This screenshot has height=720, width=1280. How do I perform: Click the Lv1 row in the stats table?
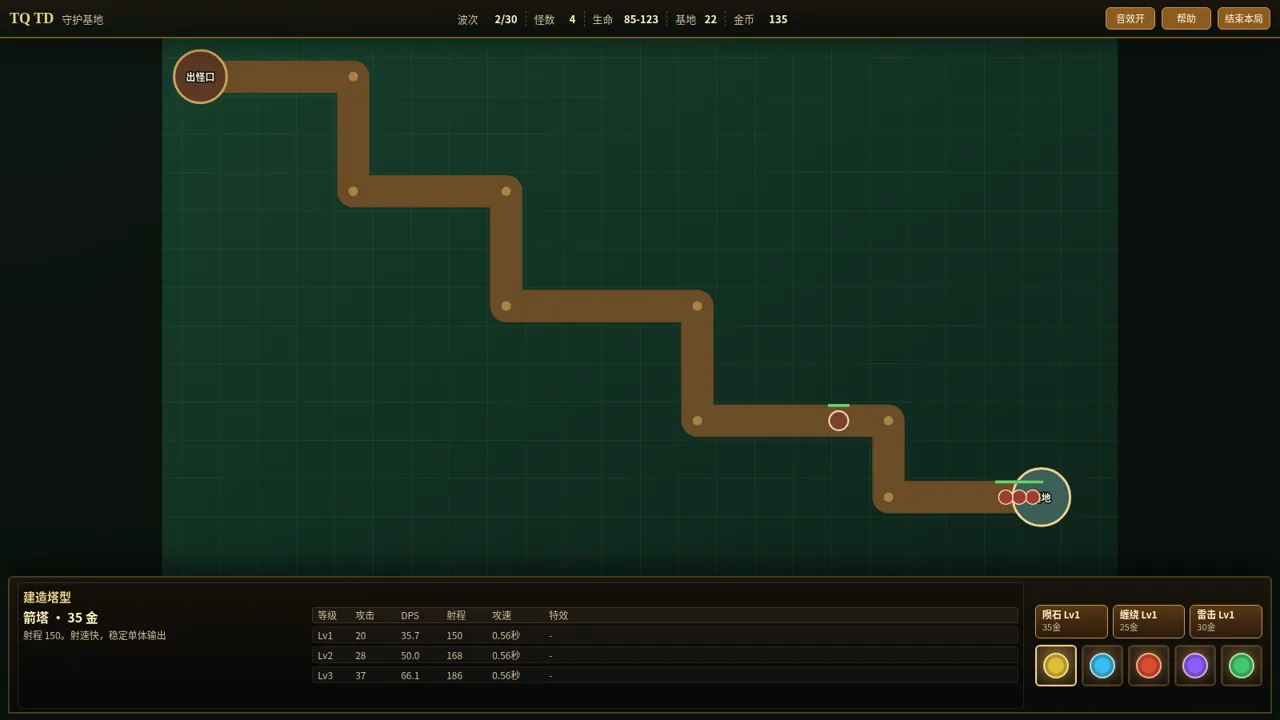pos(665,636)
